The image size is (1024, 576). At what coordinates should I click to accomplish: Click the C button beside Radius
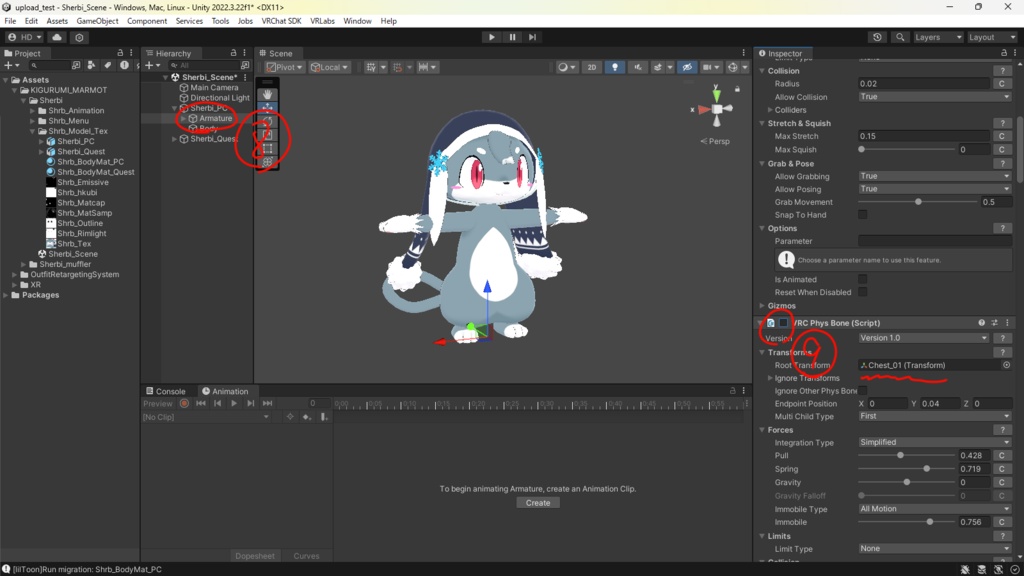(1001, 84)
